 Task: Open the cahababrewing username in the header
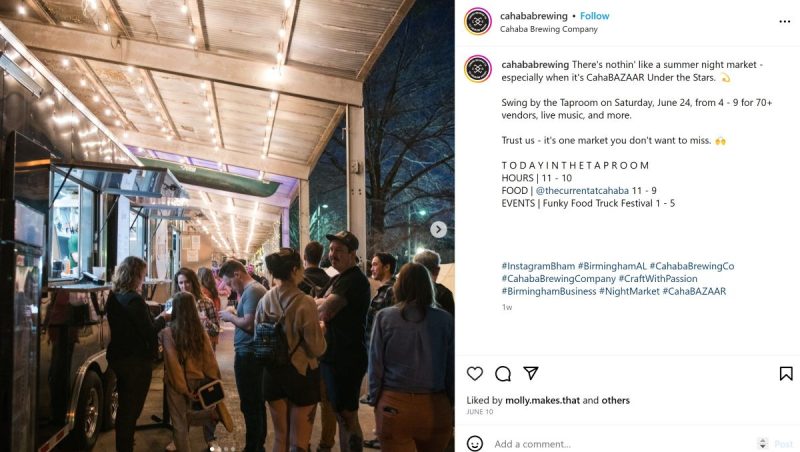tap(534, 16)
